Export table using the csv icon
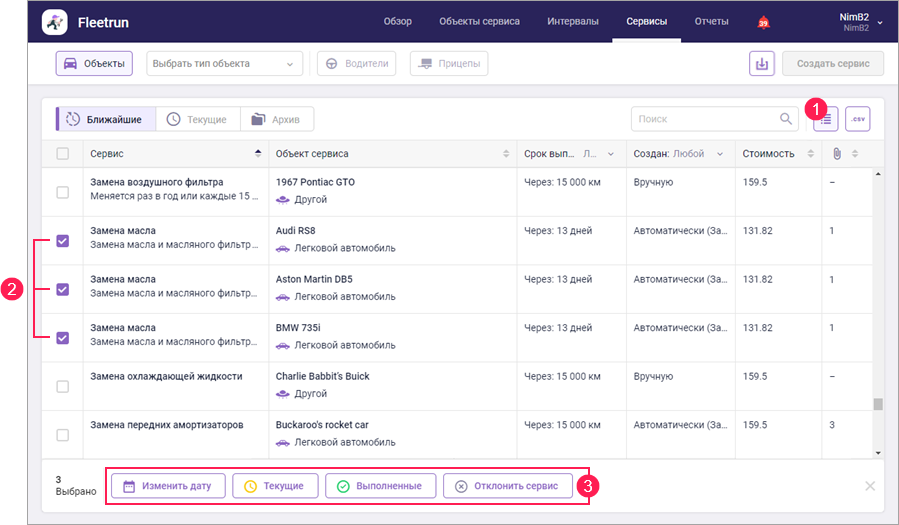Viewport: 899px width, 525px height. [x=857, y=119]
